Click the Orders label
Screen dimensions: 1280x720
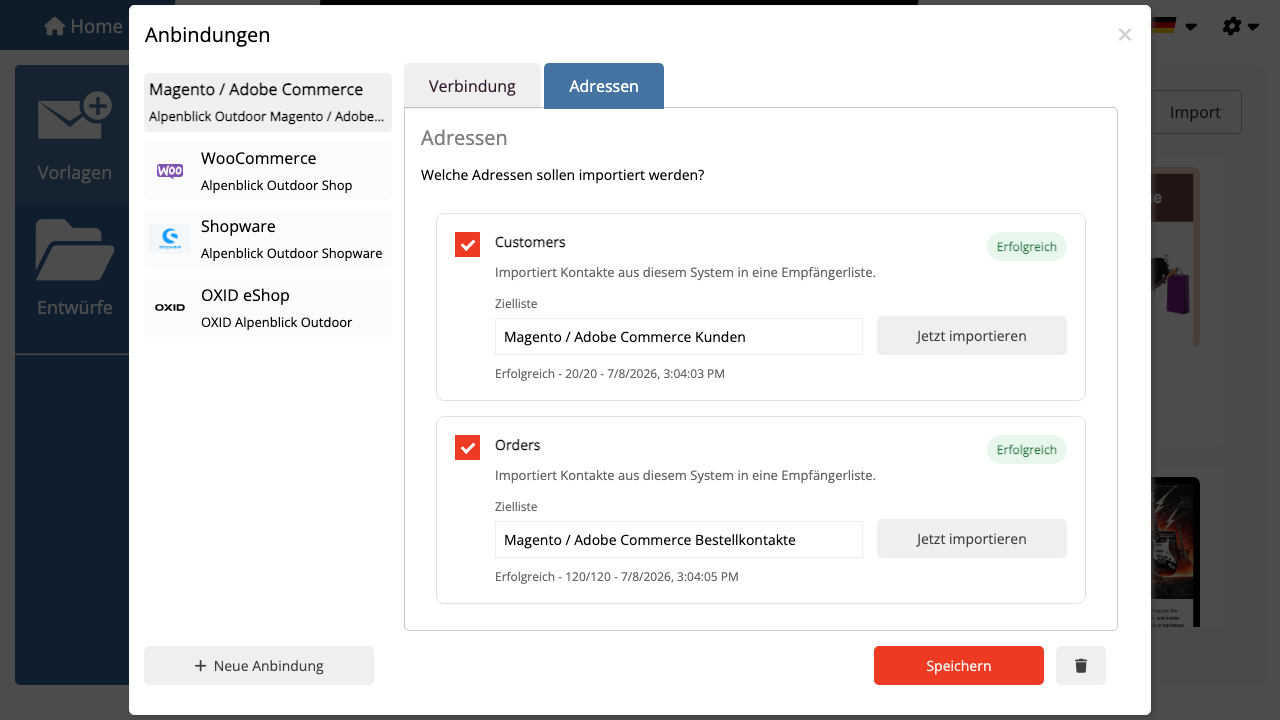(518, 445)
